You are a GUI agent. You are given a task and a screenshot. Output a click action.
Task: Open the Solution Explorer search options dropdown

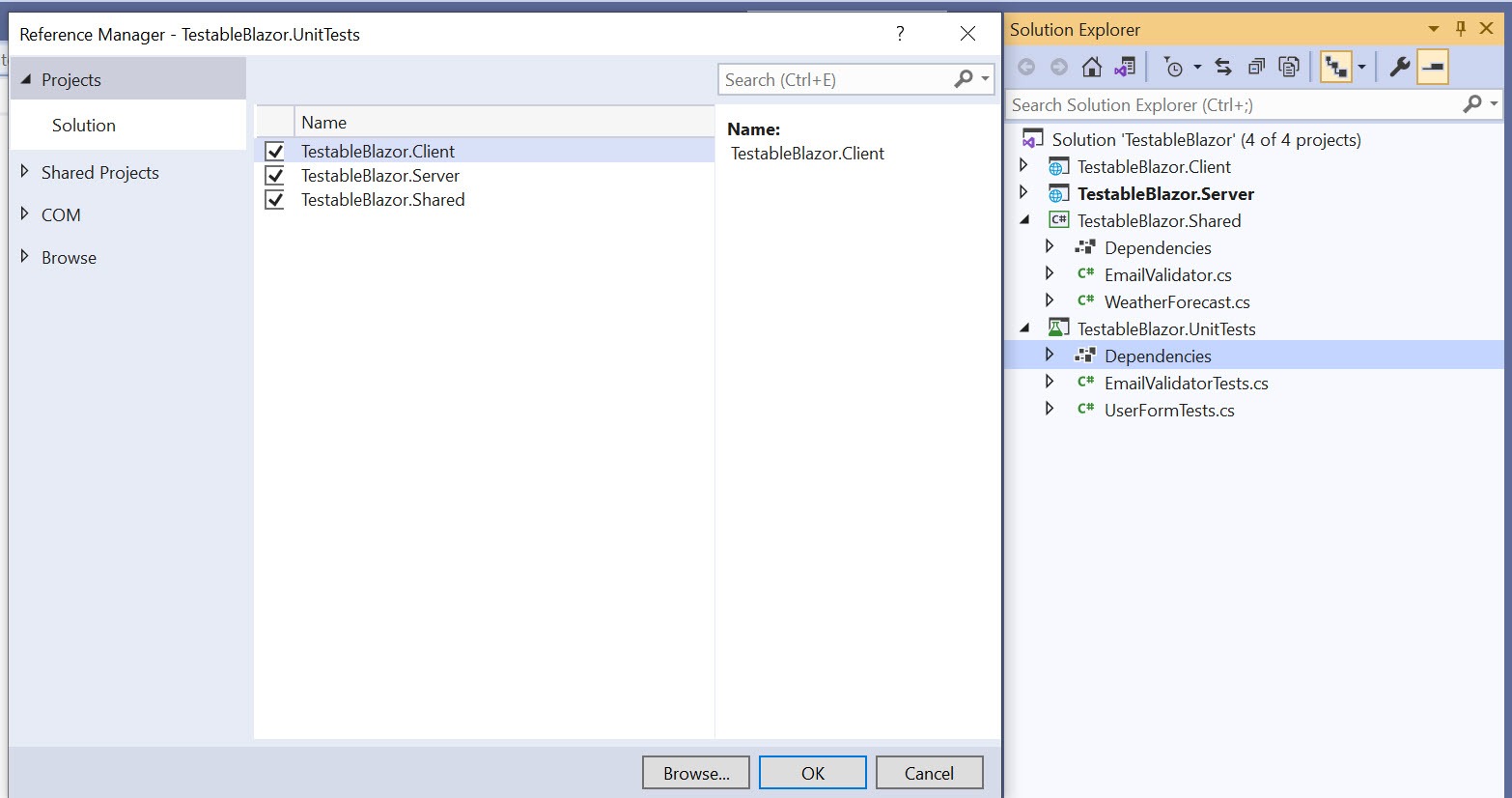click(x=1494, y=103)
